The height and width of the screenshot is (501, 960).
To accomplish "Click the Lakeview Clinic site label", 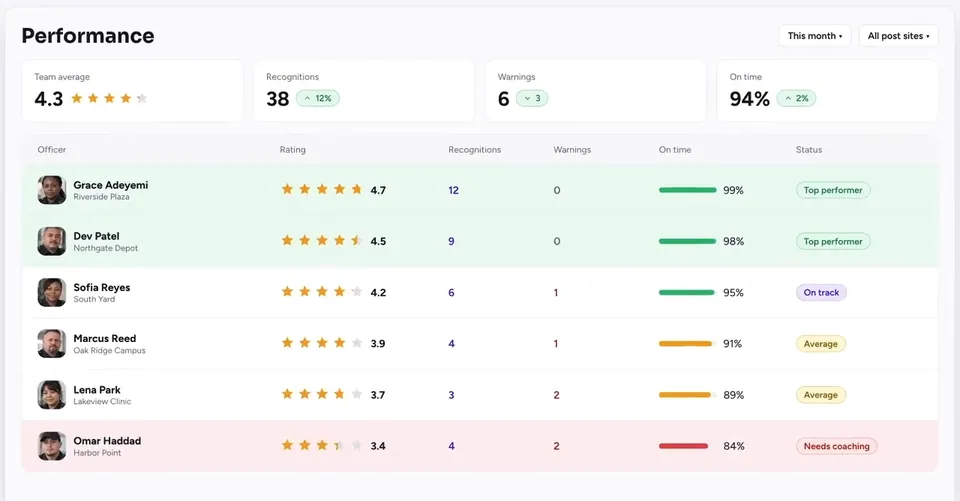I will coord(102,401).
